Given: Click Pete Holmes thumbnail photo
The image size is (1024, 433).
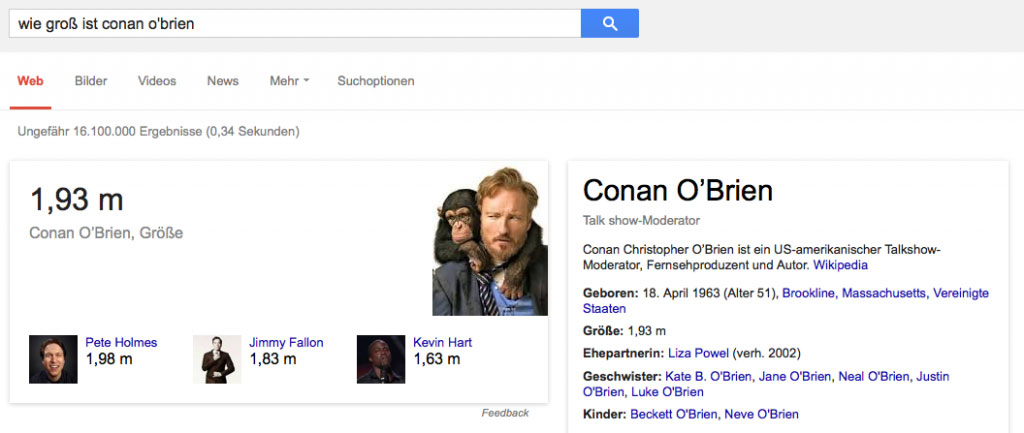Looking at the screenshot, I should (53, 359).
